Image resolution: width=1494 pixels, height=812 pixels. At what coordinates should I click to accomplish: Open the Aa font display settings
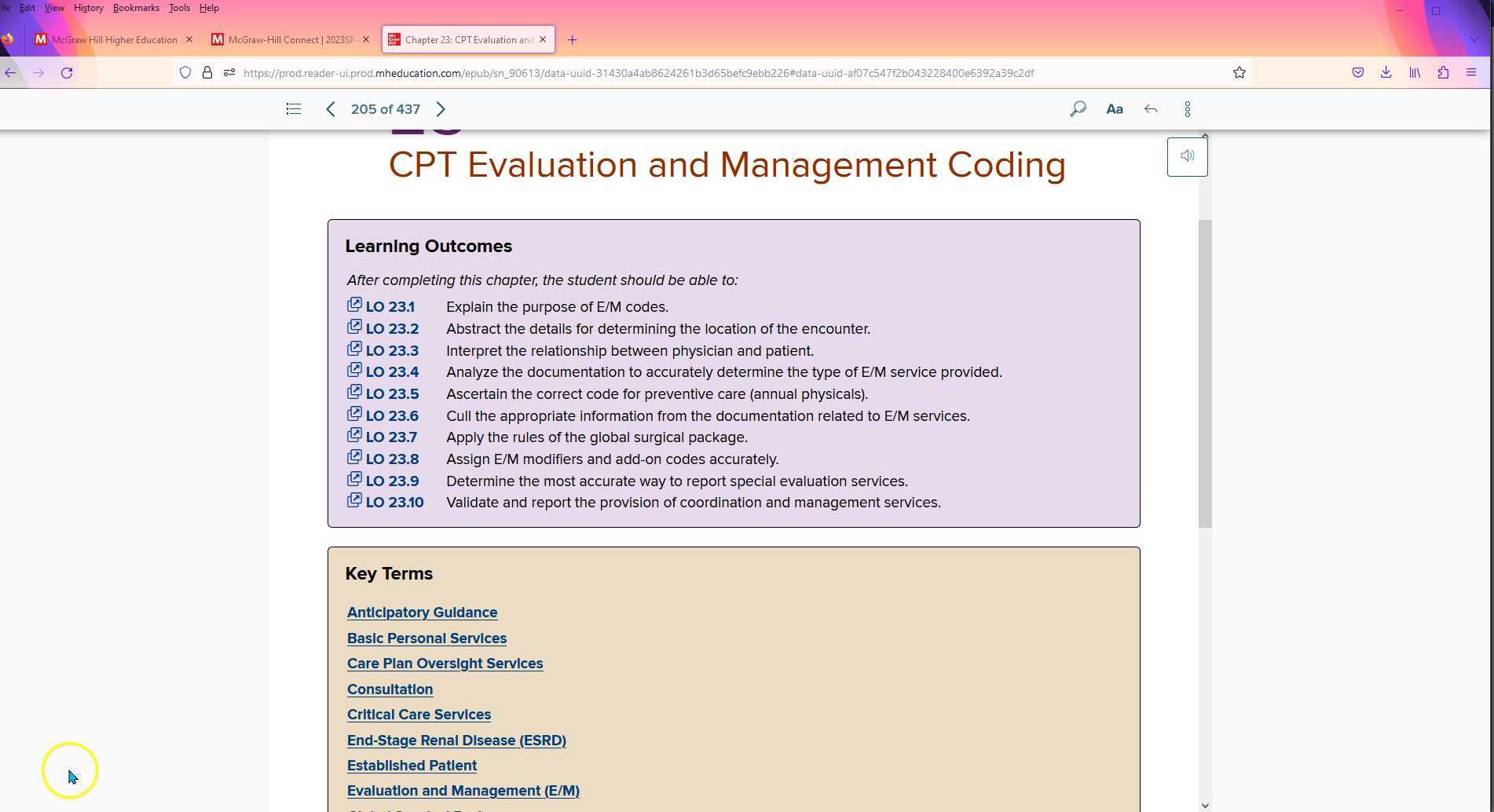(1114, 108)
